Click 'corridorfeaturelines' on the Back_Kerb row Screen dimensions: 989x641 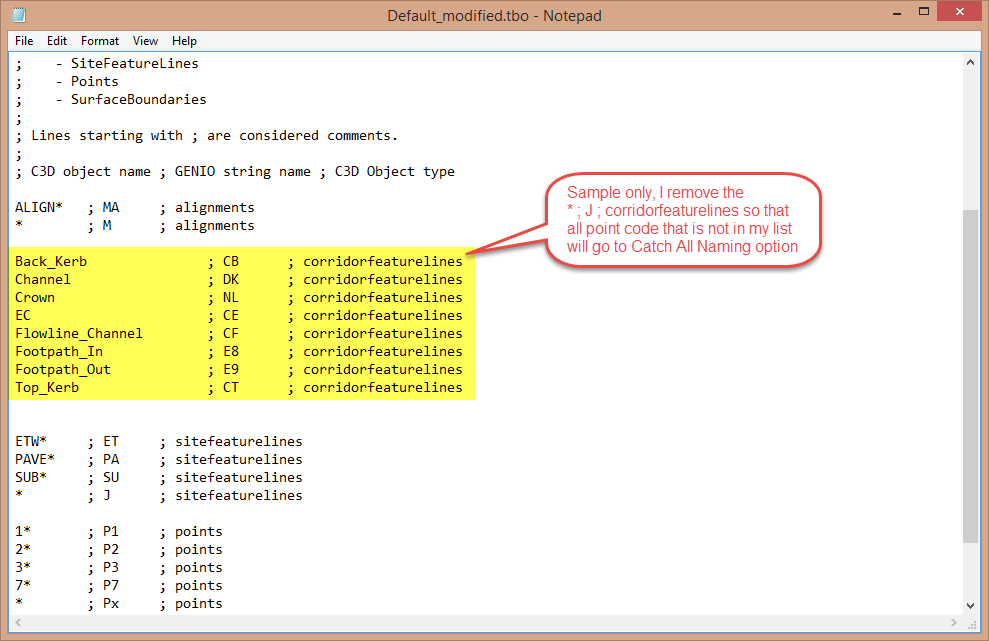(x=383, y=261)
